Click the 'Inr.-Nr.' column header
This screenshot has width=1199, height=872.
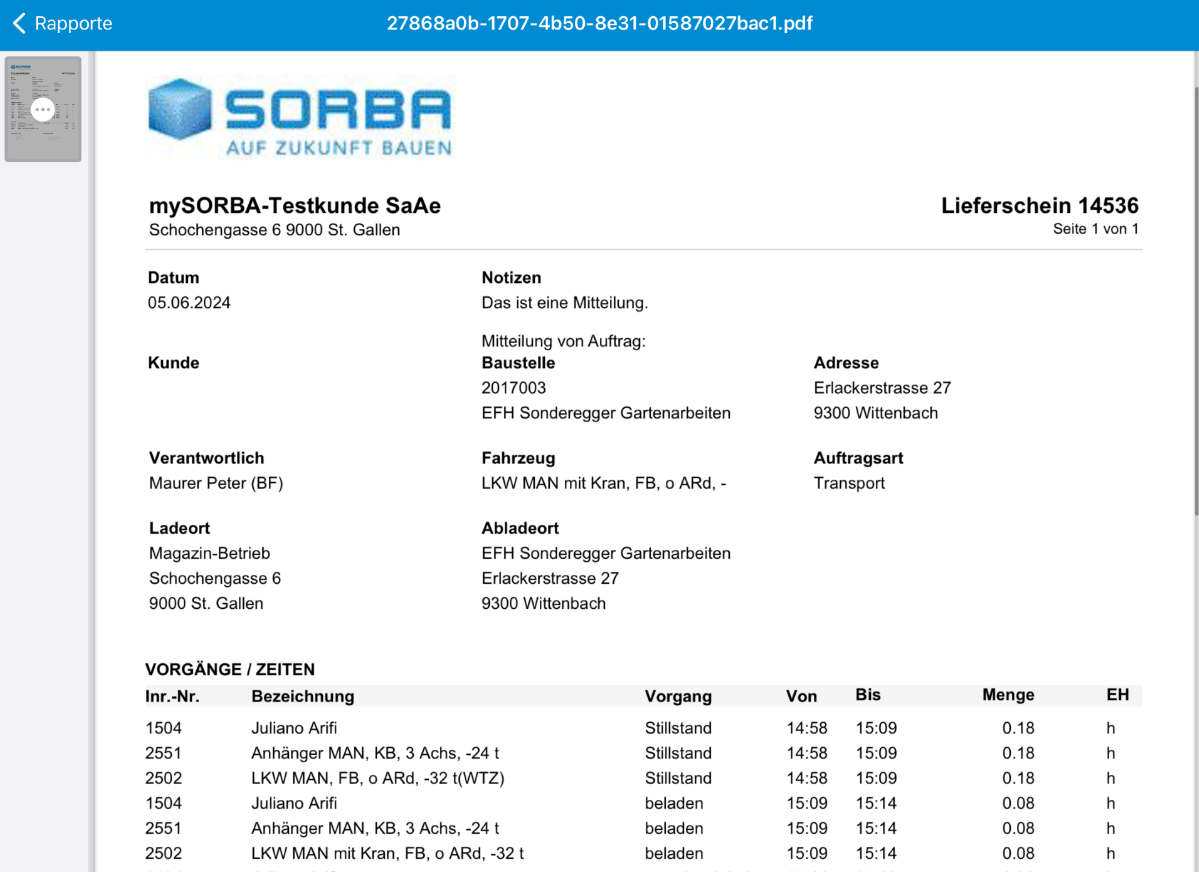coord(172,696)
